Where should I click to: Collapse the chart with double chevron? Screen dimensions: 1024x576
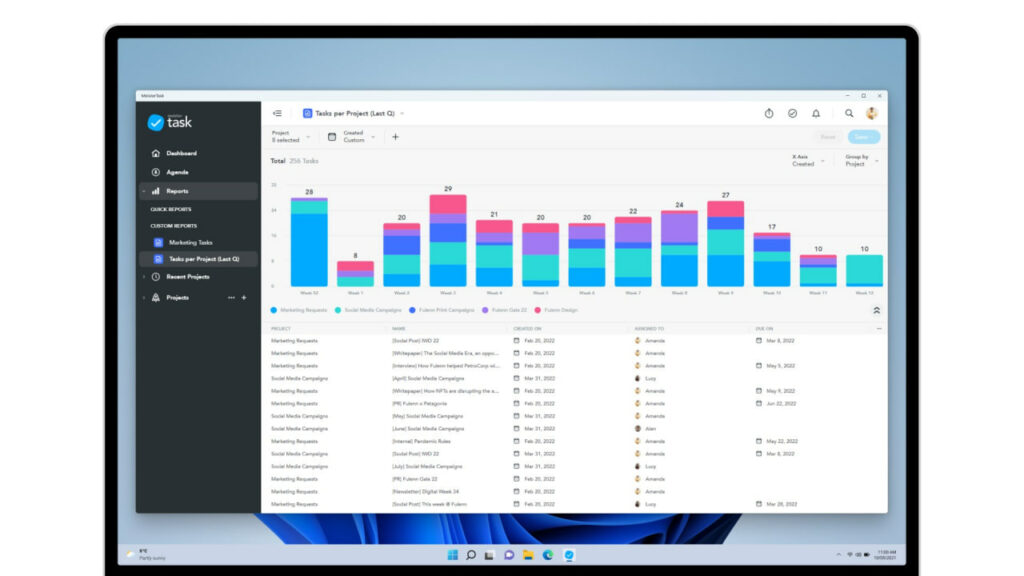pos(876,310)
